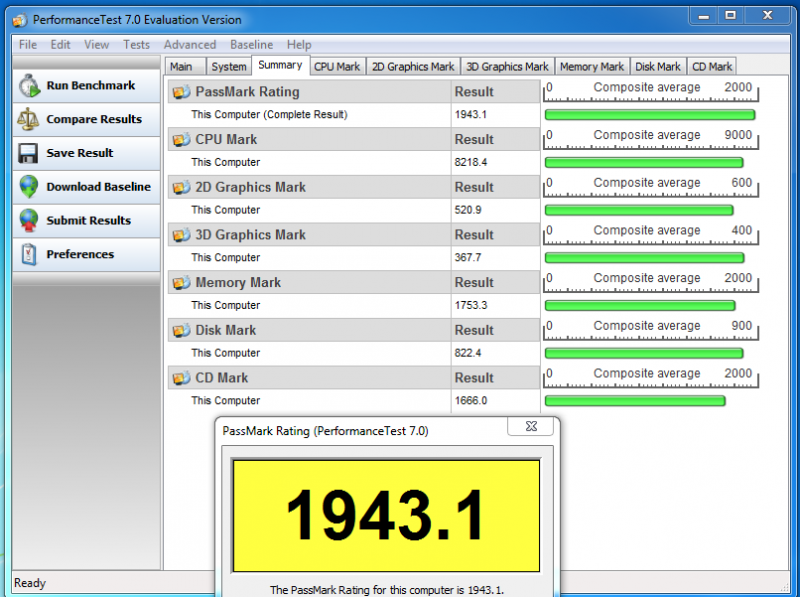
Task: Click the Run Benchmark button label
Action: (x=91, y=86)
